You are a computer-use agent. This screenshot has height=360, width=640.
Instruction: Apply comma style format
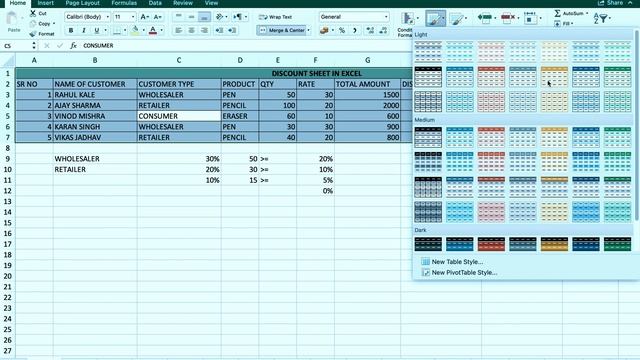point(355,30)
